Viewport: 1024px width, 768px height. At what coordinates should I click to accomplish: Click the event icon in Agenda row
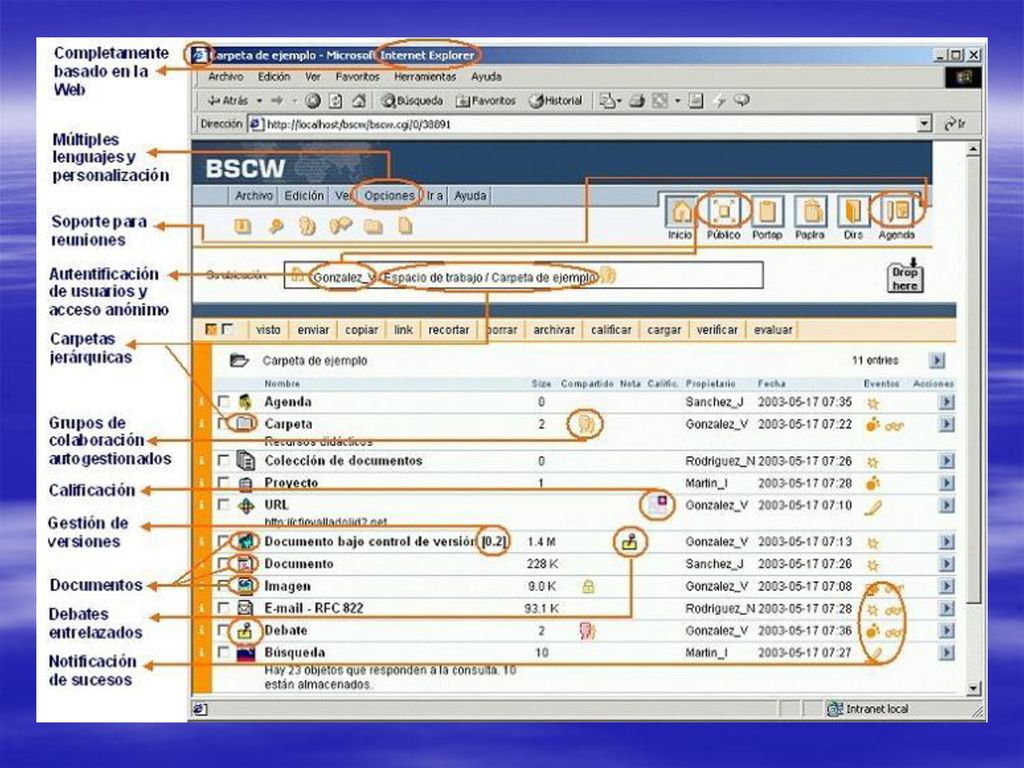tap(872, 403)
